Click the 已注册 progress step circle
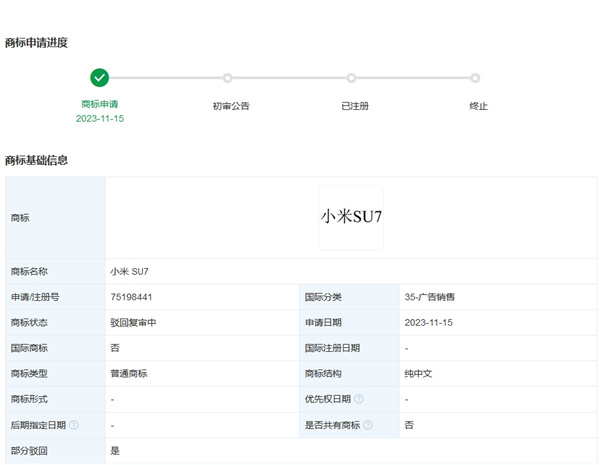The image size is (600, 465). [x=351, y=78]
